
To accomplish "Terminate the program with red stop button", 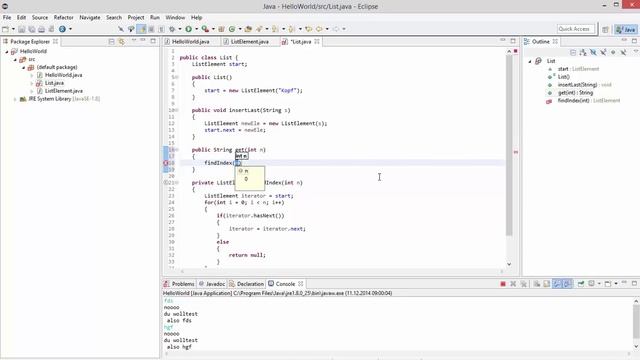I will (503, 284).
